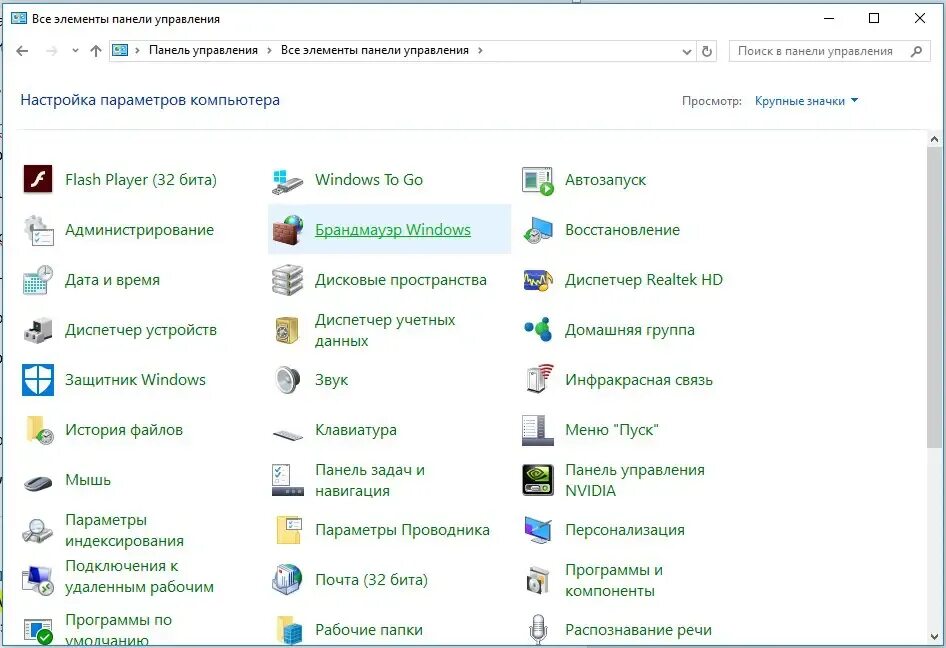Image resolution: width=946 pixels, height=648 pixels.
Task: Click the search magnifier icon
Action: point(916,51)
